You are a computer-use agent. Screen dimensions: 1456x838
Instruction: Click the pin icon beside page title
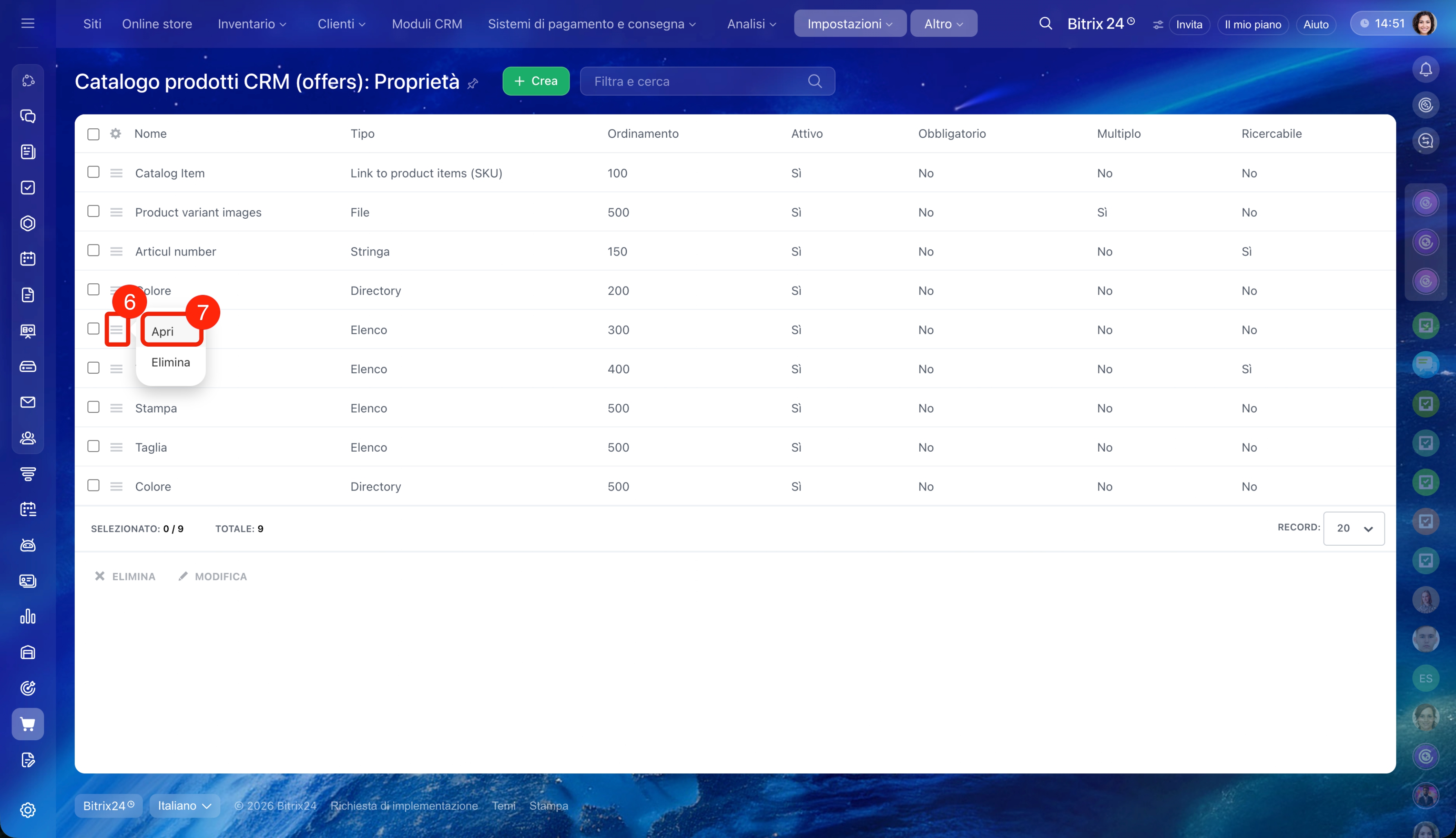(473, 84)
